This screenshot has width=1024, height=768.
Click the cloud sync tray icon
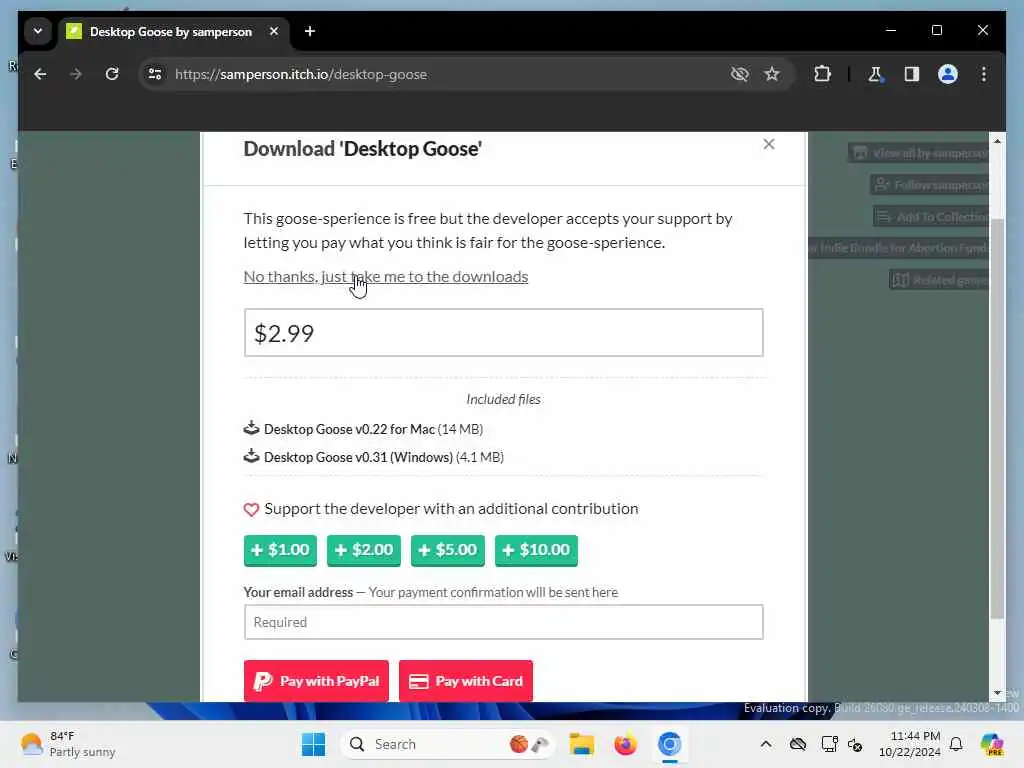tap(797, 744)
